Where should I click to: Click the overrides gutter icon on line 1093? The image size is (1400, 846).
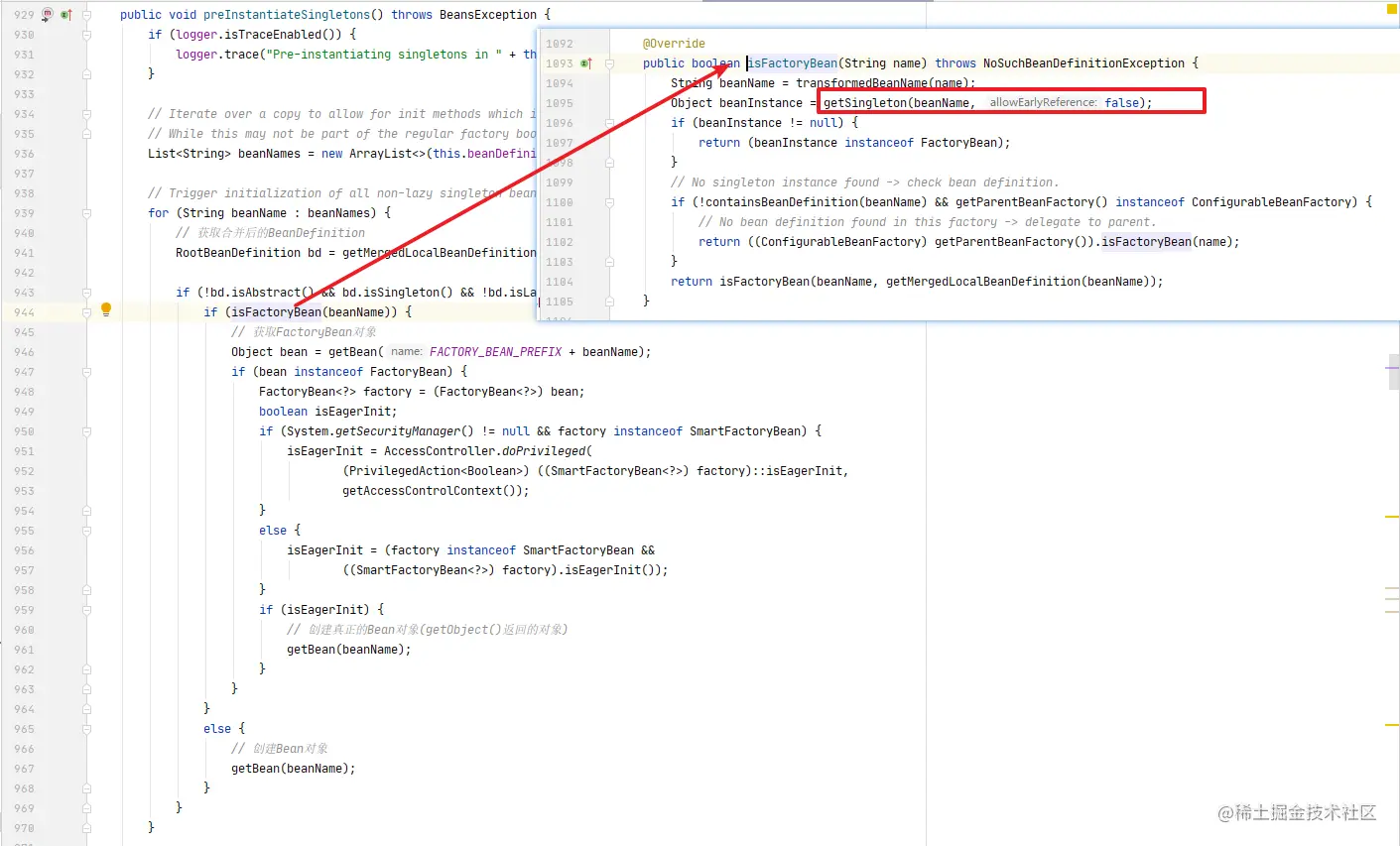click(586, 63)
